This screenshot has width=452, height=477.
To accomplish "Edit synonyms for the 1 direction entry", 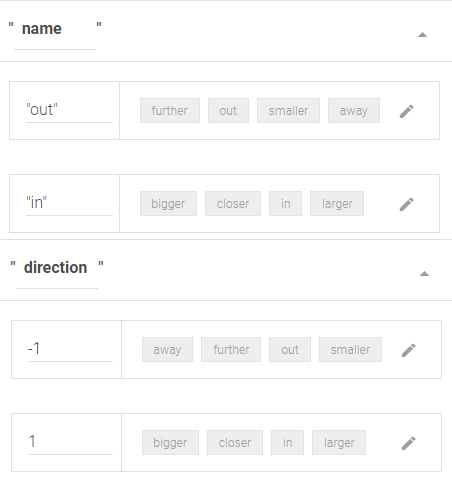I will click(409, 443).
